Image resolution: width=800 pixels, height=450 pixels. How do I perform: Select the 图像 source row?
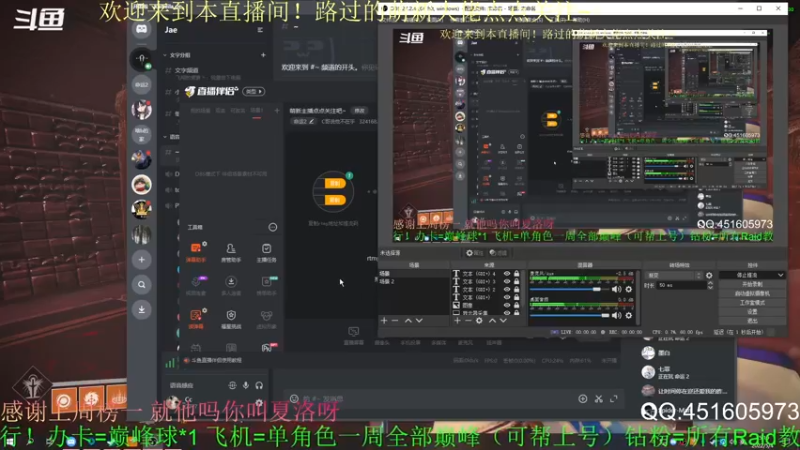[487, 305]
